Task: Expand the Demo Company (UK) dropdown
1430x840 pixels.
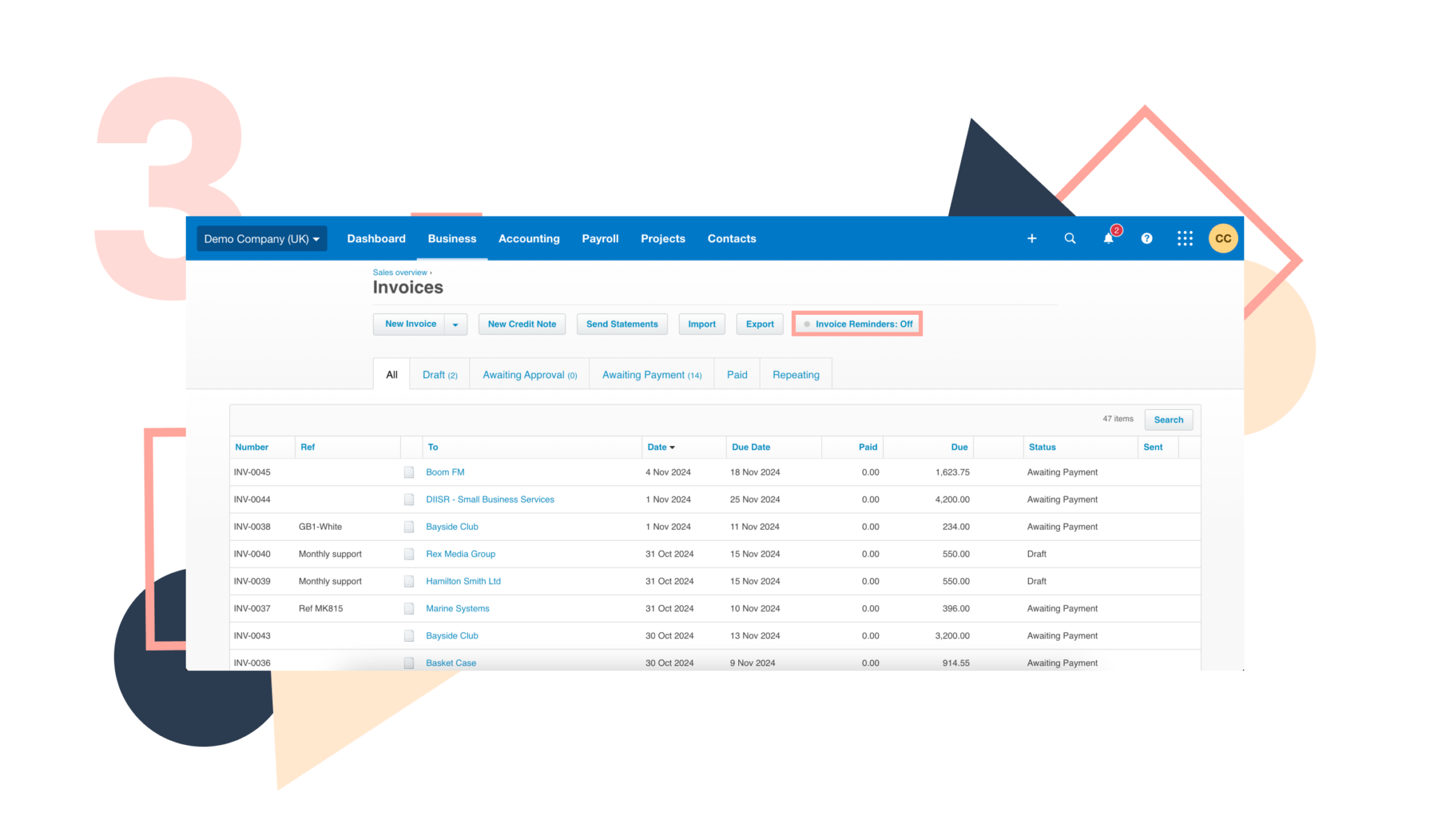Action: (261, 238)
